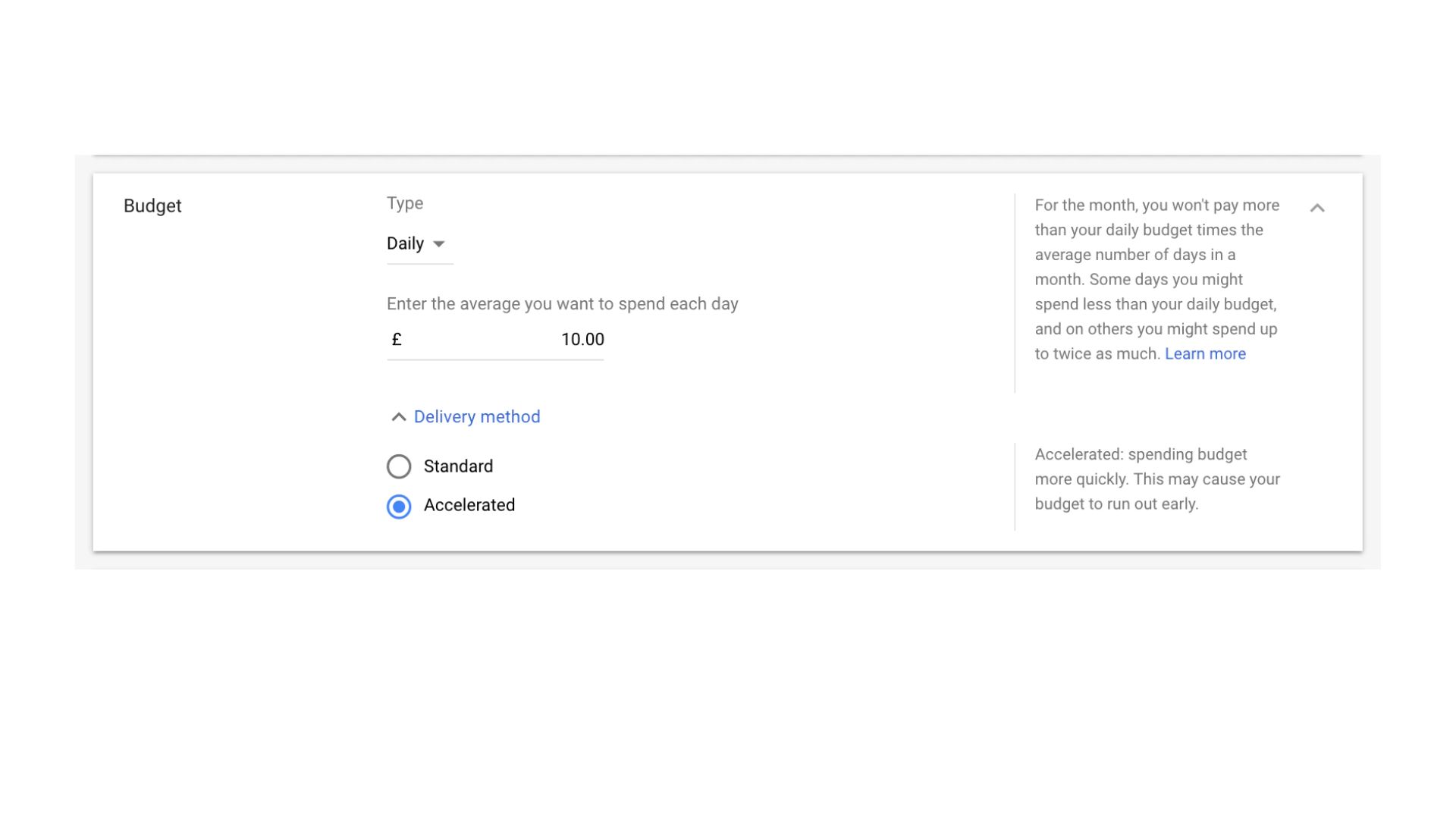Click the 'Accelerated: spending budget' help text

coord(1157,479)
